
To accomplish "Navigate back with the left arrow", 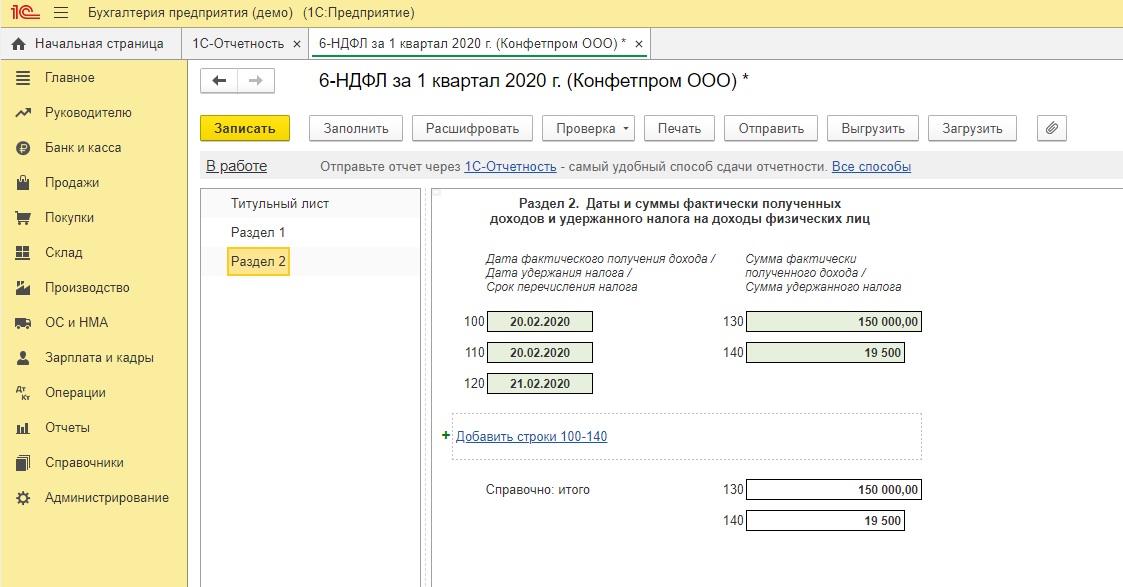I will (219, 81).
